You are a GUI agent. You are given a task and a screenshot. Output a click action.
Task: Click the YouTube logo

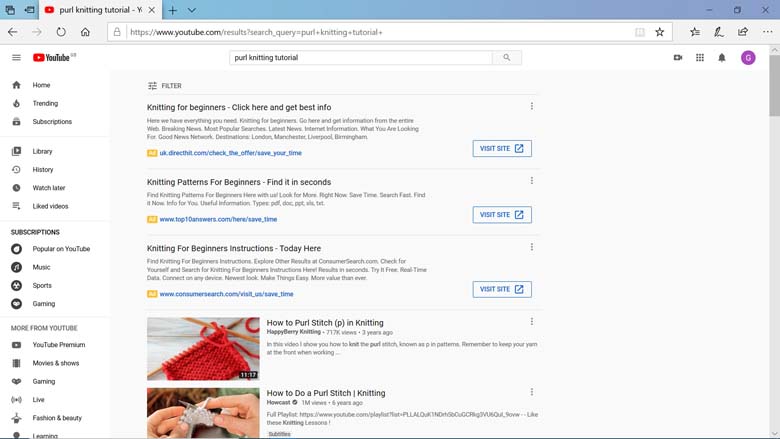pos(52,58)
